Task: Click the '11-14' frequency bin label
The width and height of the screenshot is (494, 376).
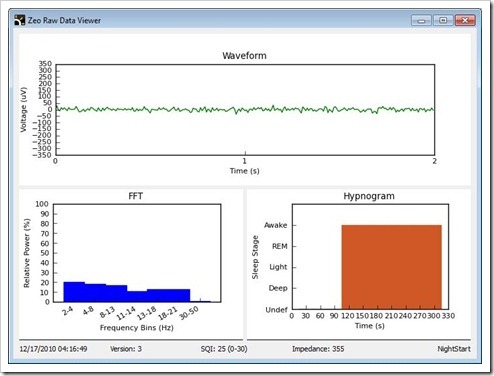Action: point(126,313)
